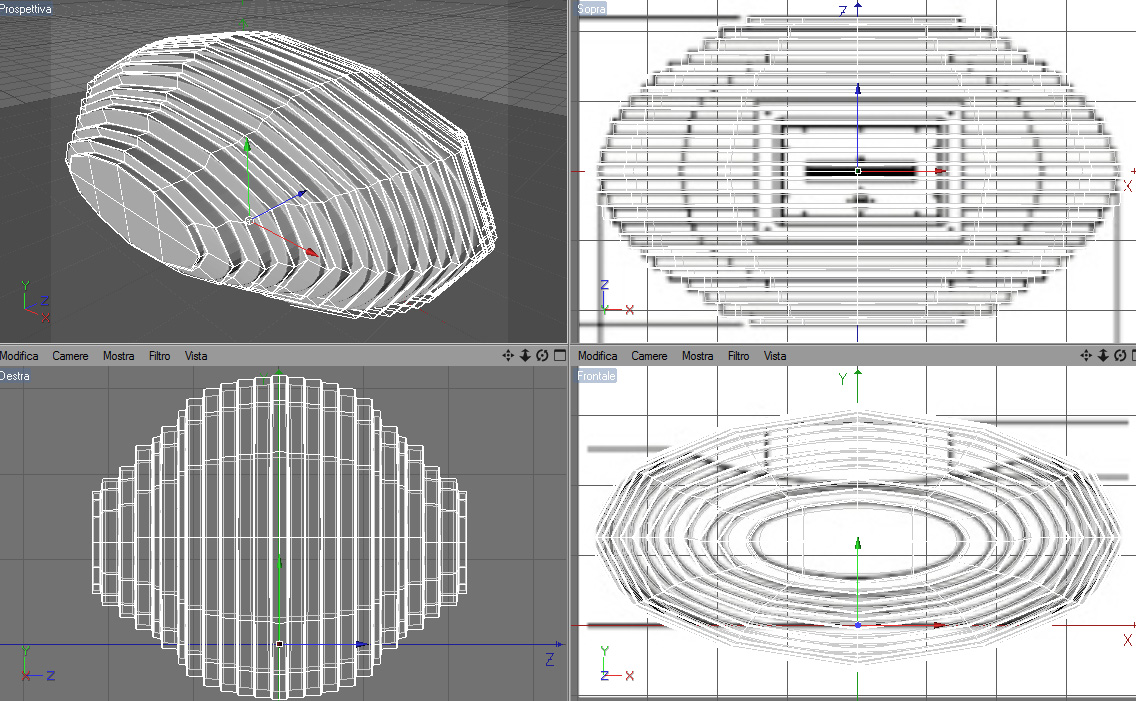
Task: Grab the green Y axis arrow in the Prospettiva view
Action: (x=247, y=145)
